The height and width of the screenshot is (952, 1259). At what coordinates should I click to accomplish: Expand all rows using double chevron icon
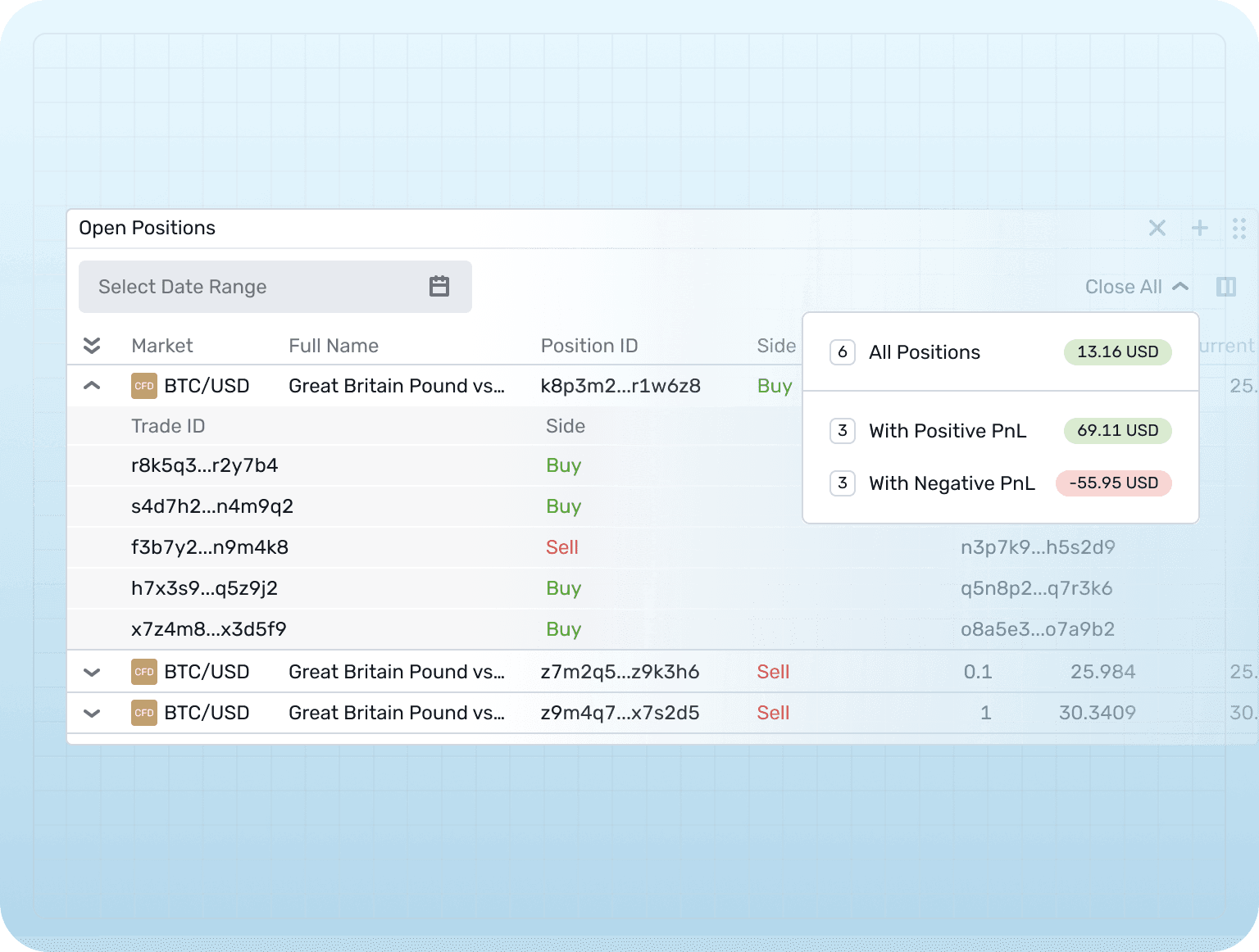tap(92, 346)
